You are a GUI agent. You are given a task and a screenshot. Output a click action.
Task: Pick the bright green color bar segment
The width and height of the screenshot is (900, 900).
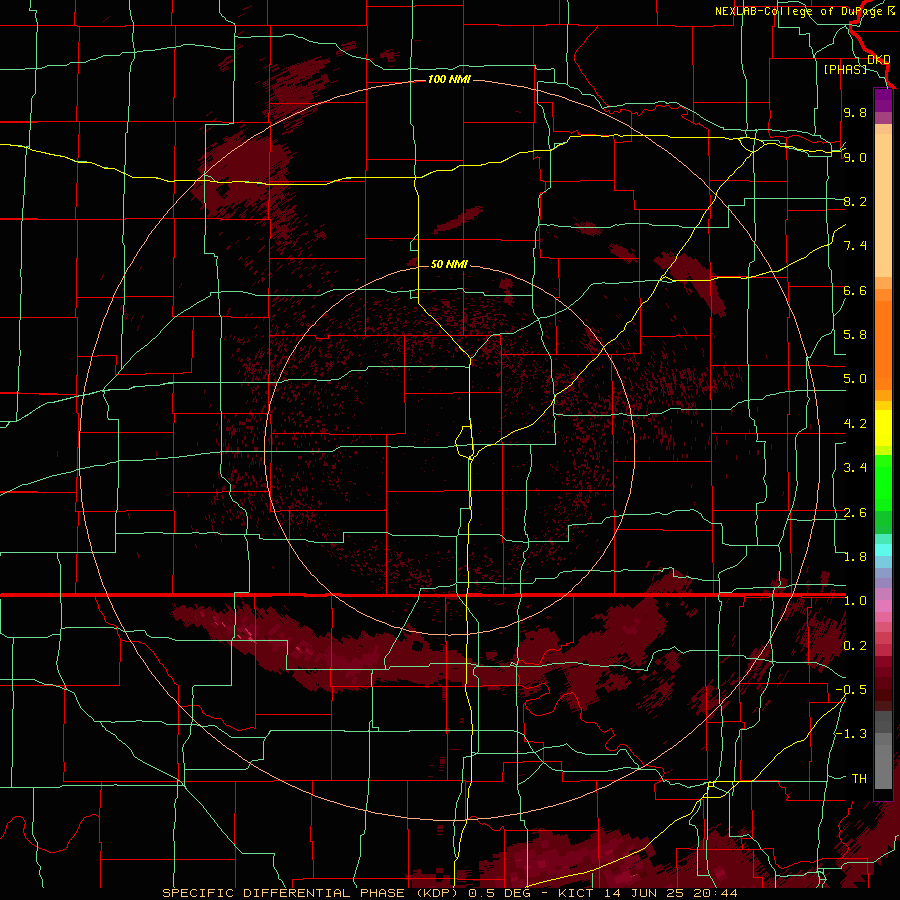click(883, 482)
